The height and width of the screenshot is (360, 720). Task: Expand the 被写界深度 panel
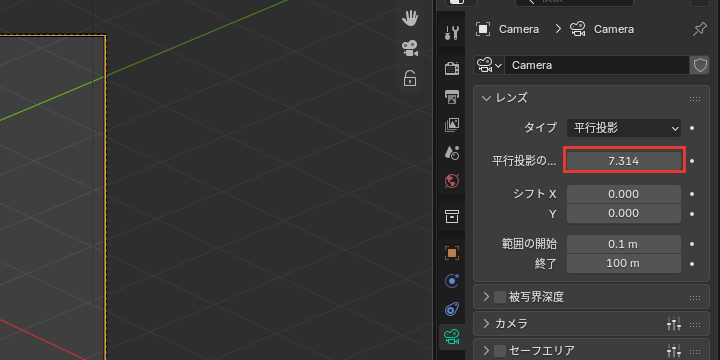(486, 297)
